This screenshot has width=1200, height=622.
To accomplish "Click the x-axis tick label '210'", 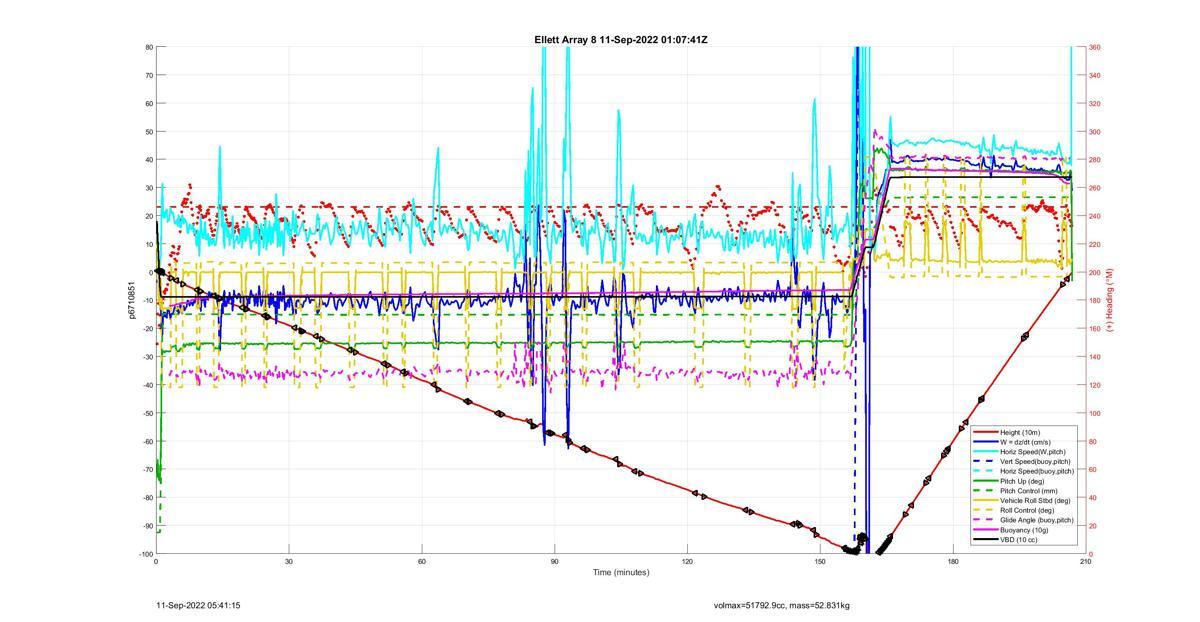I will click(x=1085, y=562).
